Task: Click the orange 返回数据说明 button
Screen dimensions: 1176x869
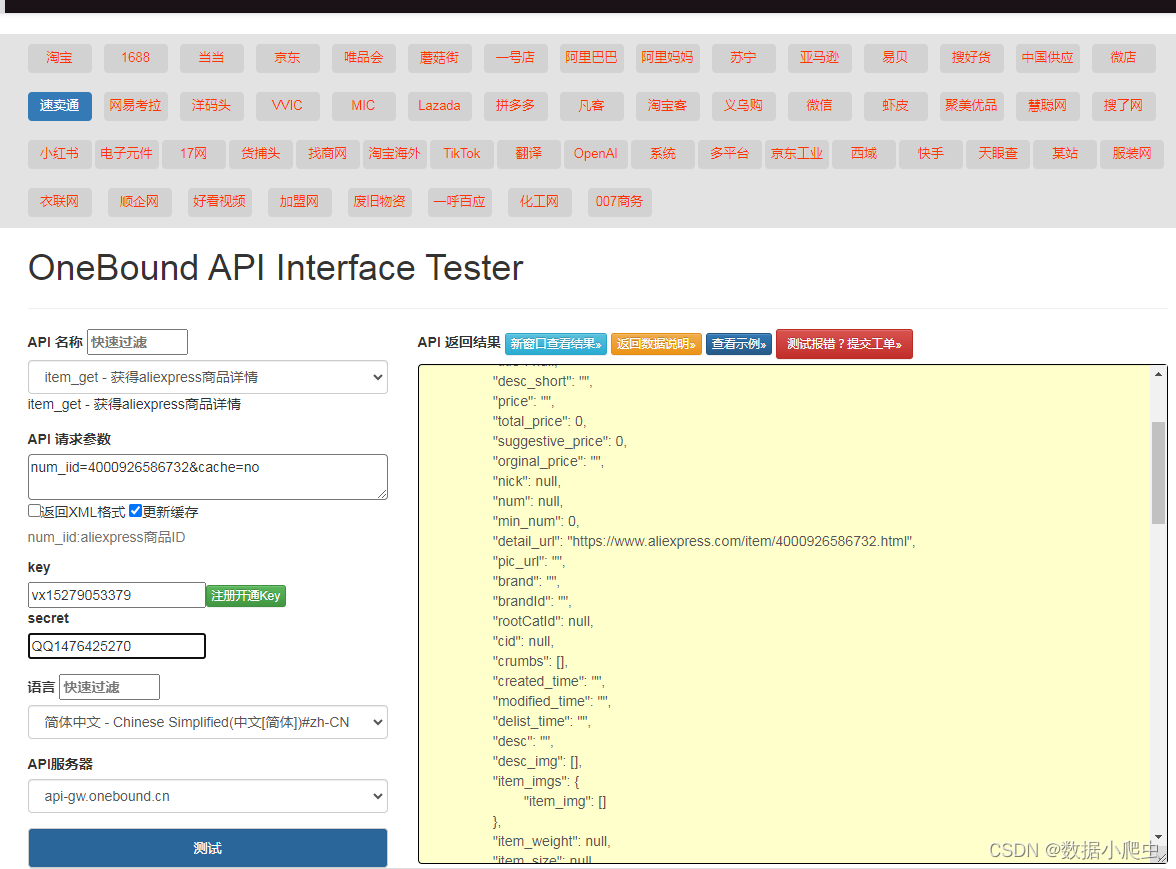Action: (x=656, y=344)
